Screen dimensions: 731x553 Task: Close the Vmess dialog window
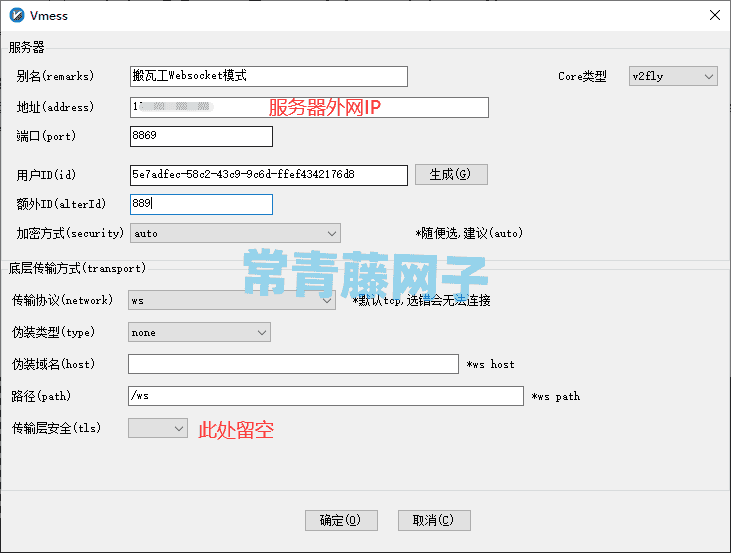click(x=715, y=15)
